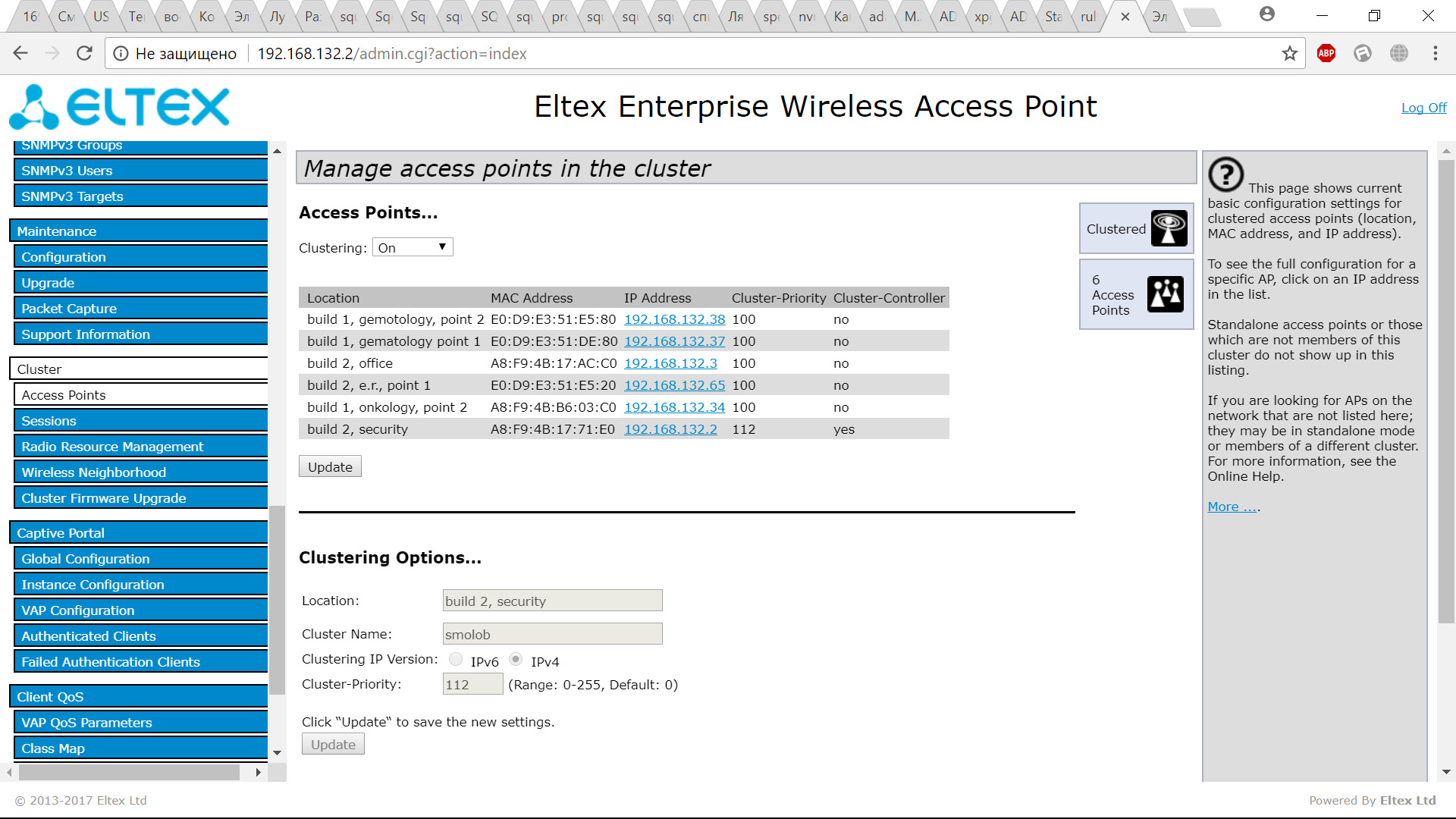The height and width of the screenshot is (819, 1456).
Task: Click the AdBlock Plus extension icon
Action: (1326, 53)
